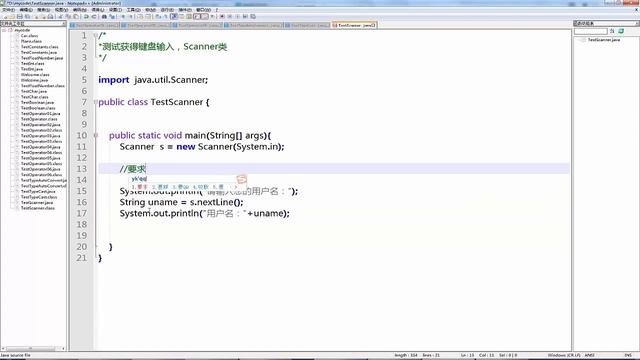Image resolution: width=640 pixels, height=360 pixels.
Task: Close the current document with the X button
Action: (x=637, y=10)
